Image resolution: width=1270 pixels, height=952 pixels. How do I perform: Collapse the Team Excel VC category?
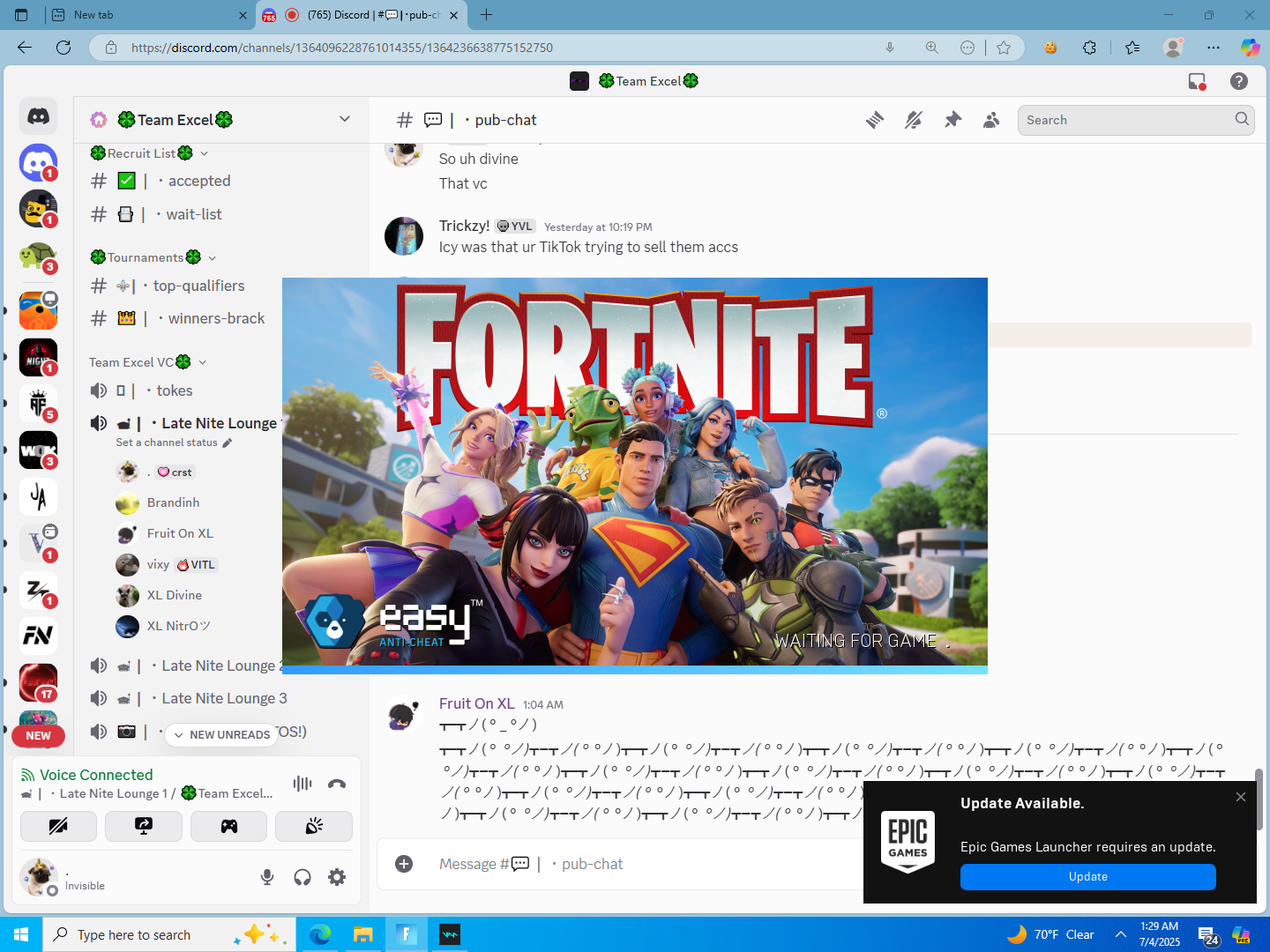147,362
